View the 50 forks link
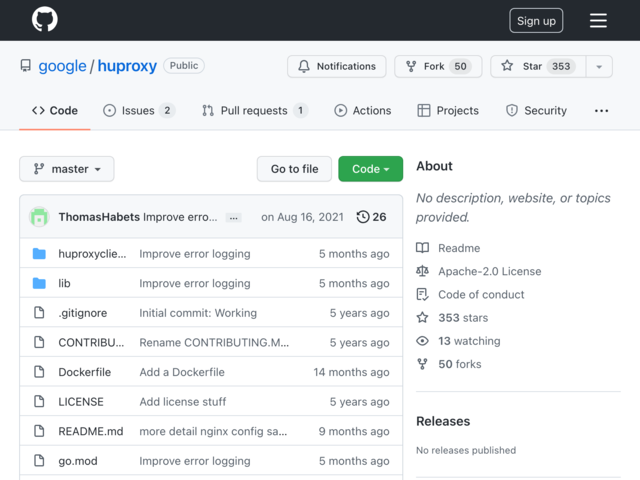This screenshot has width=640, height=480. click(x=460, y=364)
